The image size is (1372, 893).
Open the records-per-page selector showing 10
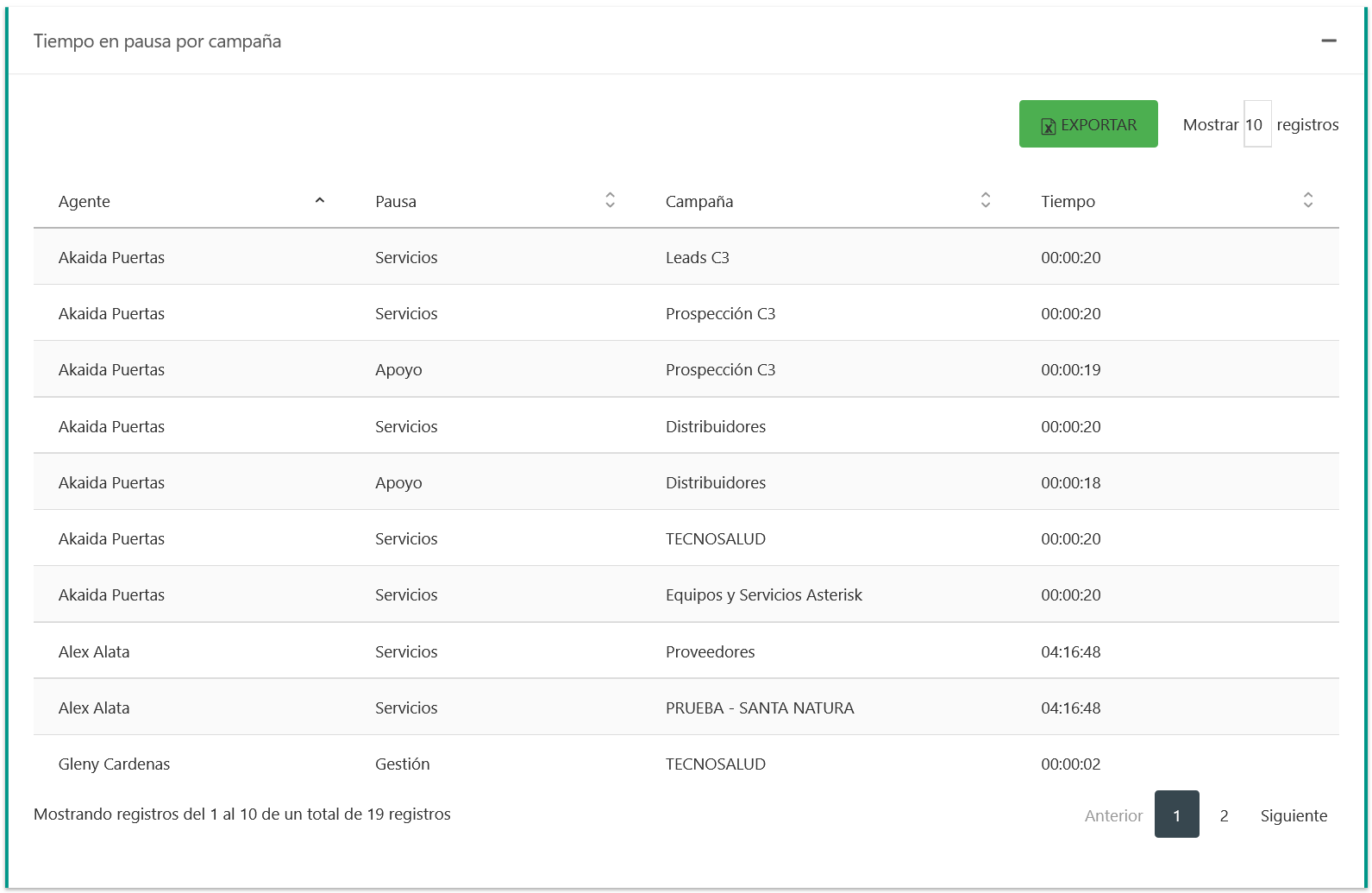coord(1256,124)
